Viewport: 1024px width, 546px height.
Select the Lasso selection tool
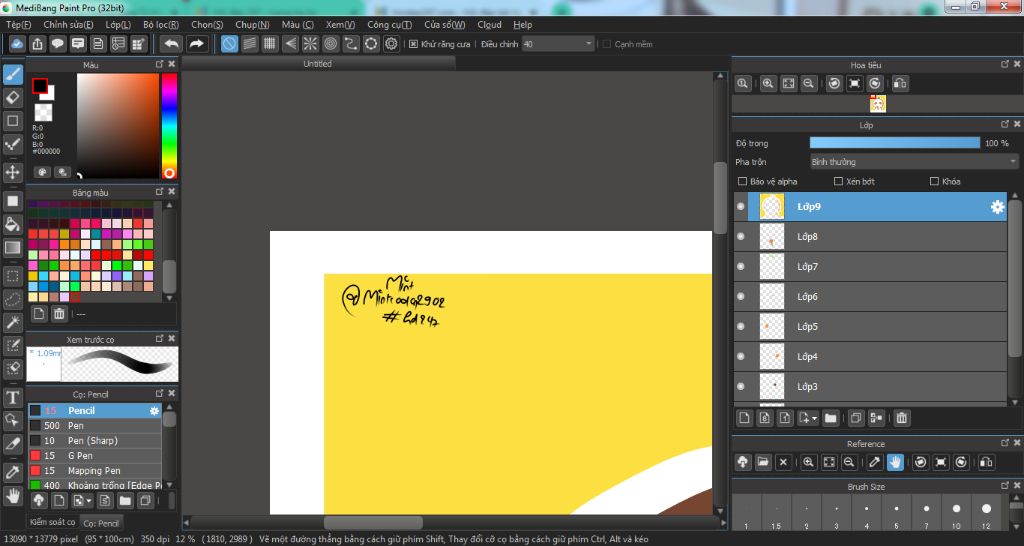(x=12, y=299)
